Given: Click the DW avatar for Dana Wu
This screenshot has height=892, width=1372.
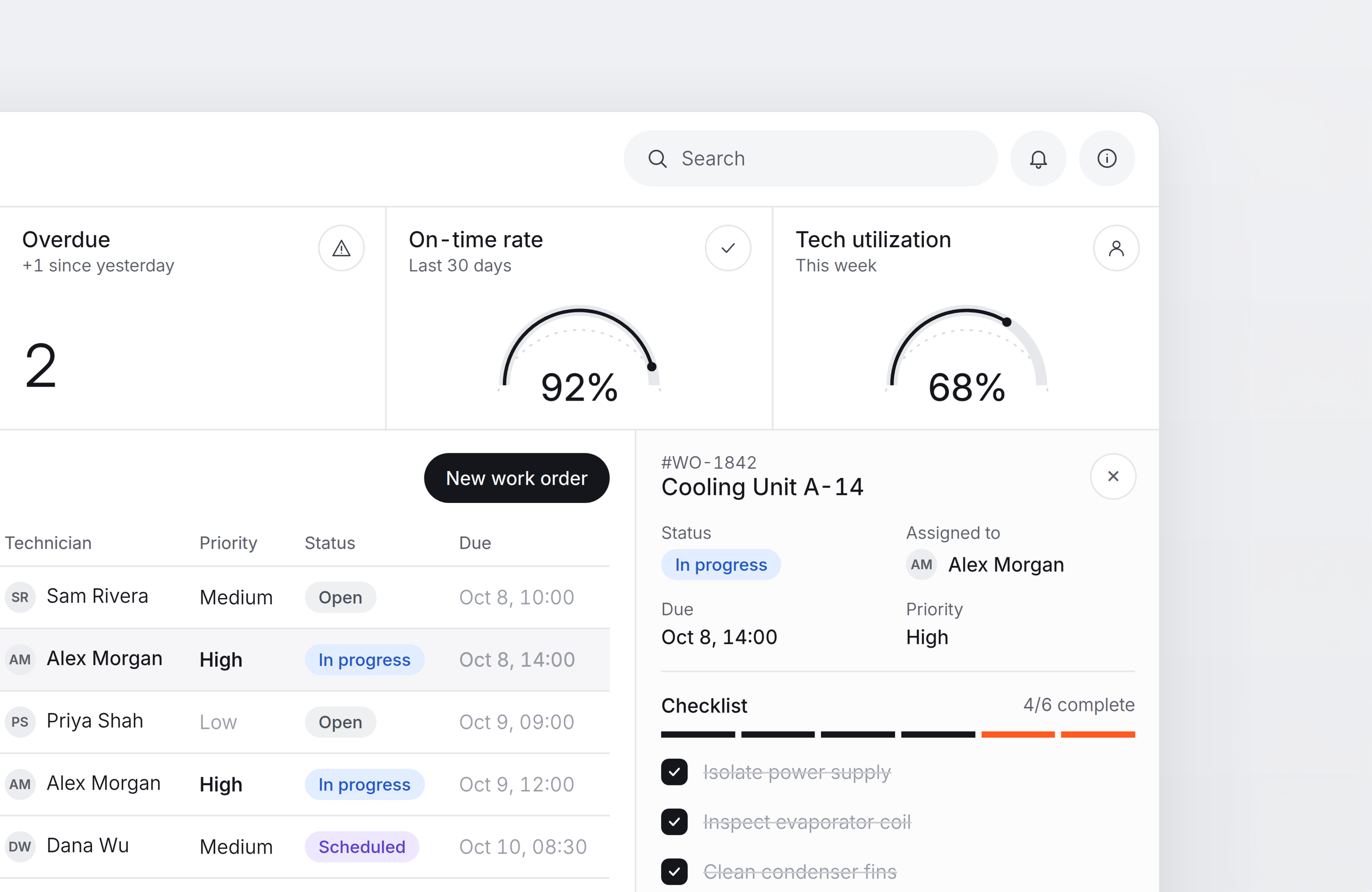Looking at the screenshot, I should (x=20, y=846).
